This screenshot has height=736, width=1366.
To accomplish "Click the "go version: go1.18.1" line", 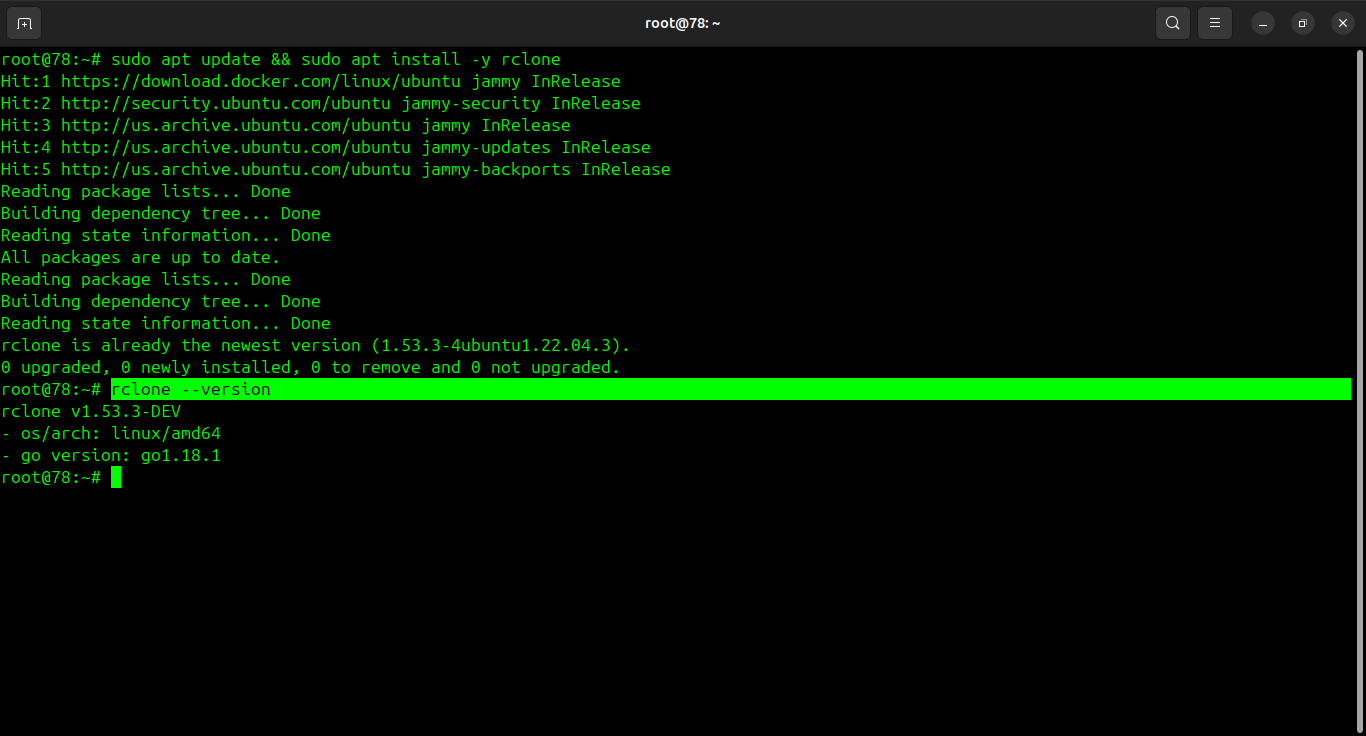I will click(111, 455).
